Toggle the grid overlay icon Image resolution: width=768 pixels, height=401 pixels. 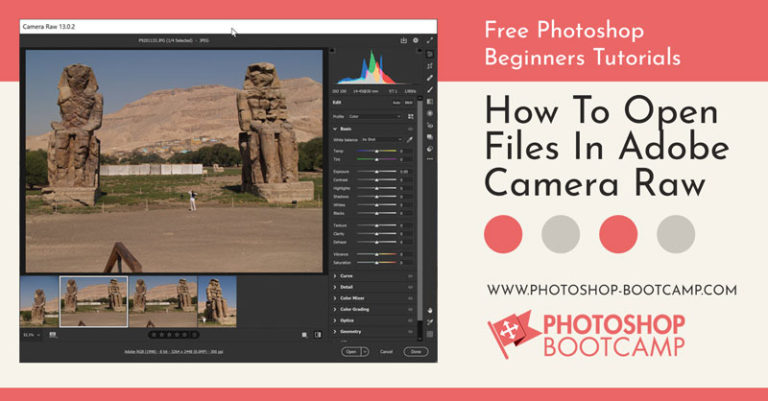click(x=430, y=334)
